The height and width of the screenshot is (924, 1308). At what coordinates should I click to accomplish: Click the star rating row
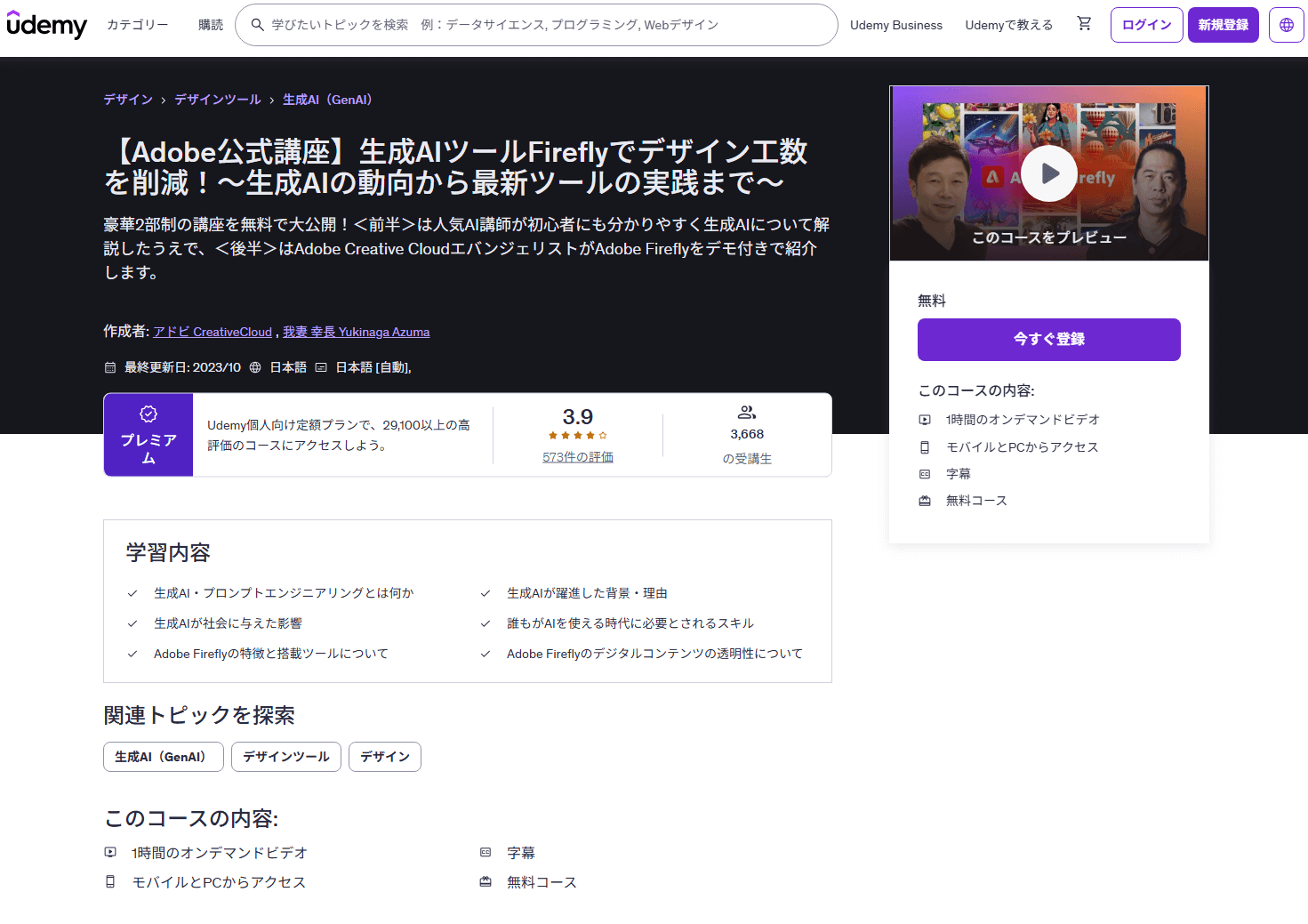pyautogui.click(x=577, y=436)
